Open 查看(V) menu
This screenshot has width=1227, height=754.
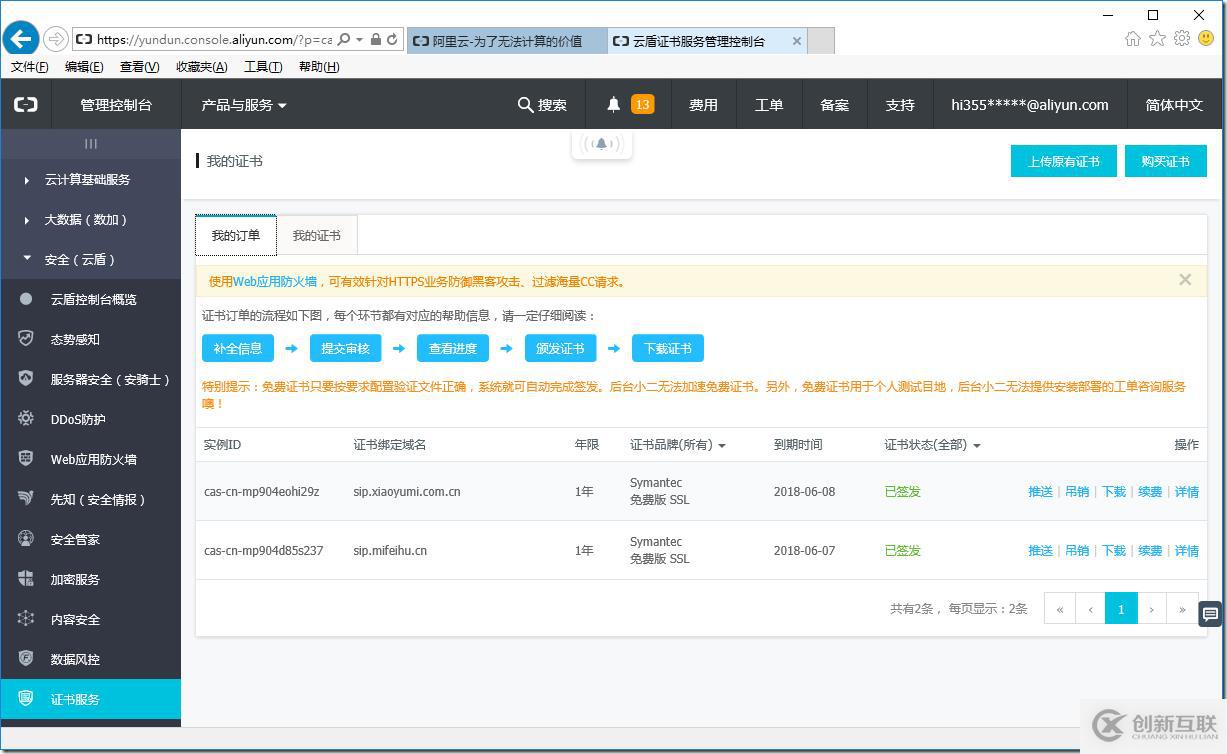(x=139, y=66)
